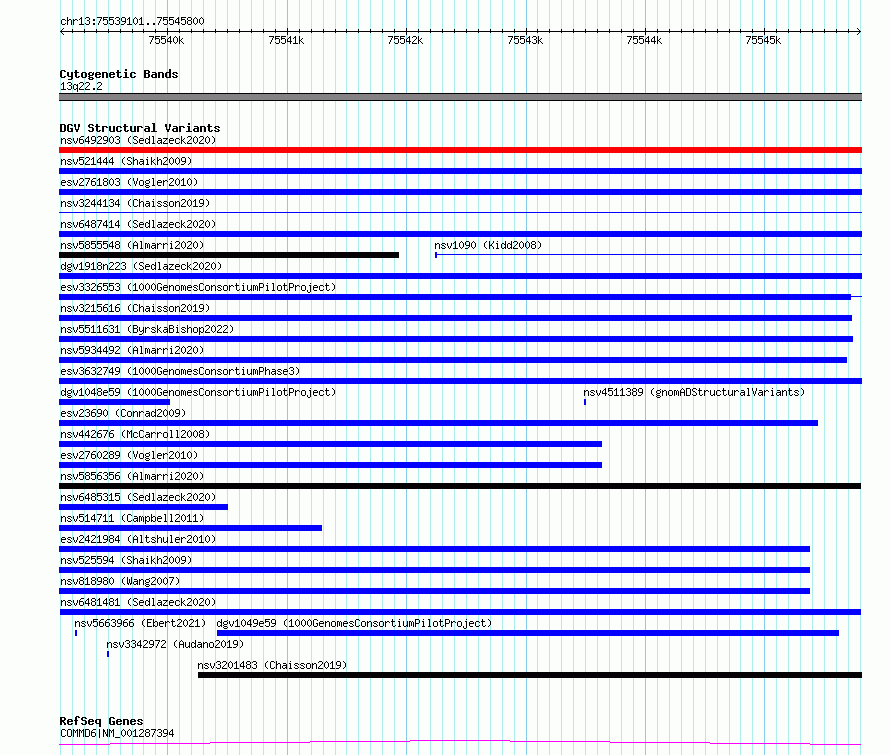The width and height of the screenshot is (890, 755).
Task: Select esv2421984 (Altshuler2010) label
Action: tap(138, 539)
